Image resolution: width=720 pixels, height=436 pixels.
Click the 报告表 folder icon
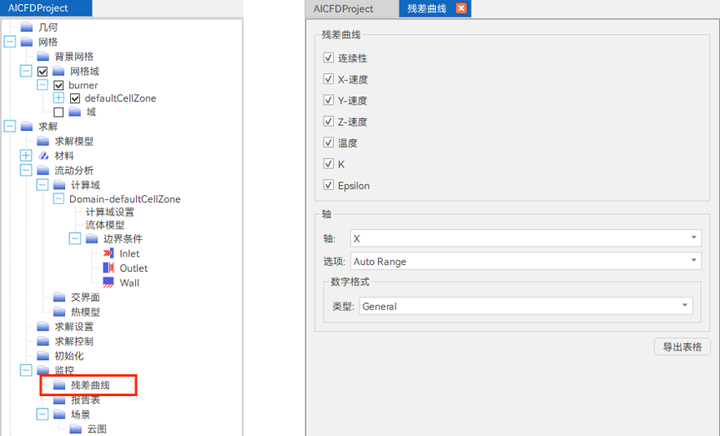59,400
